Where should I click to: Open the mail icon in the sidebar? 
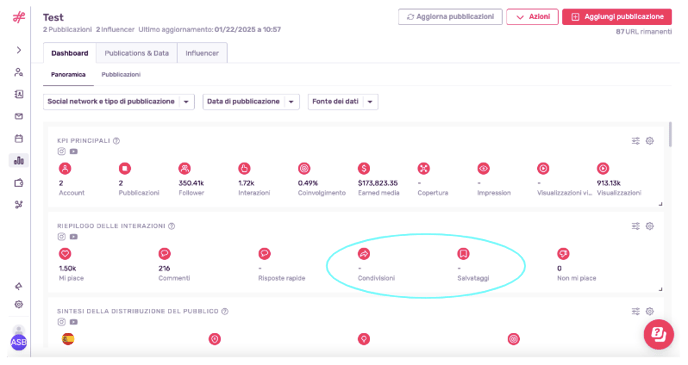18,116
